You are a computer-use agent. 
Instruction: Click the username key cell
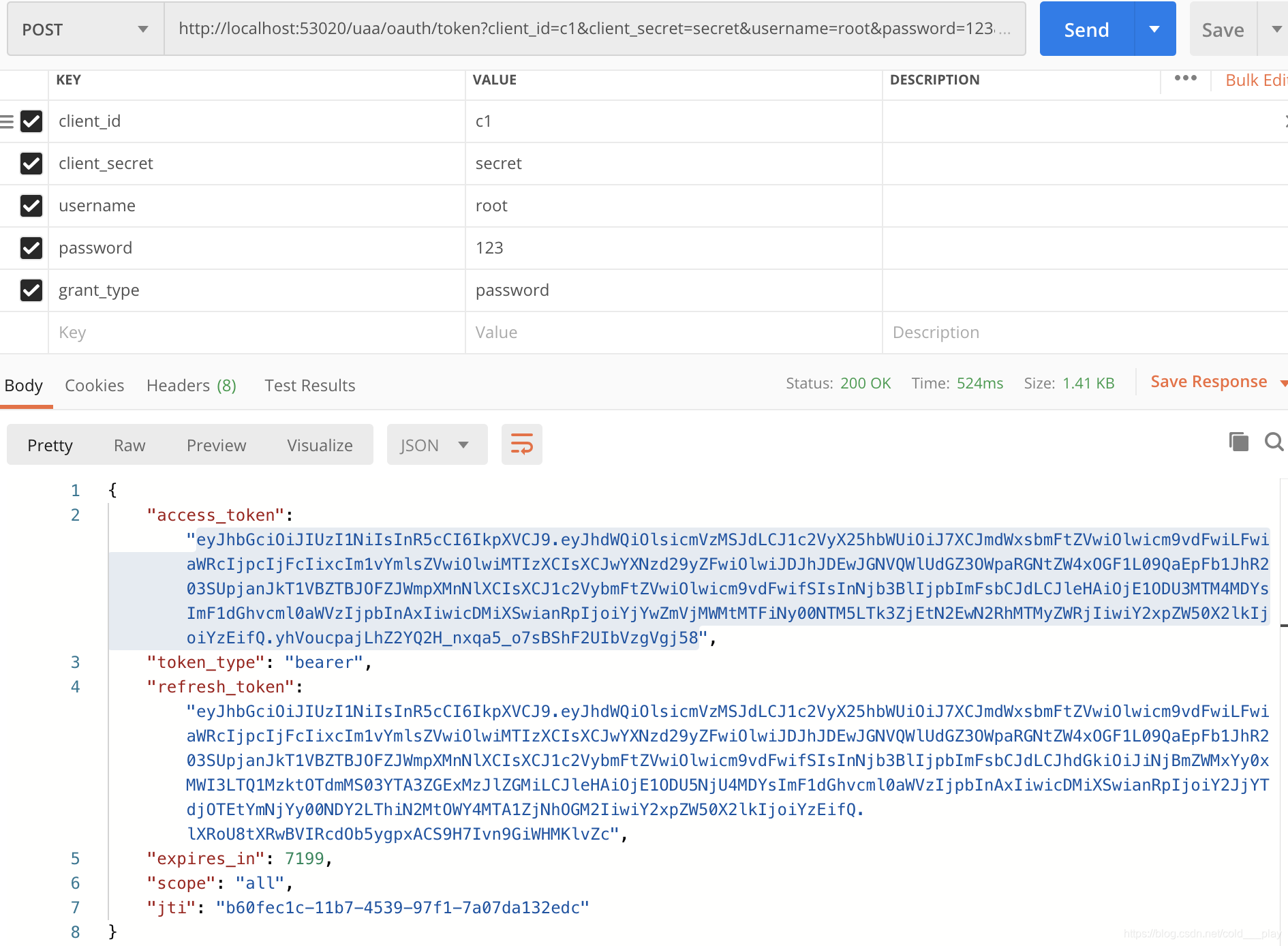pyautogui.click(x=257, y=206)
